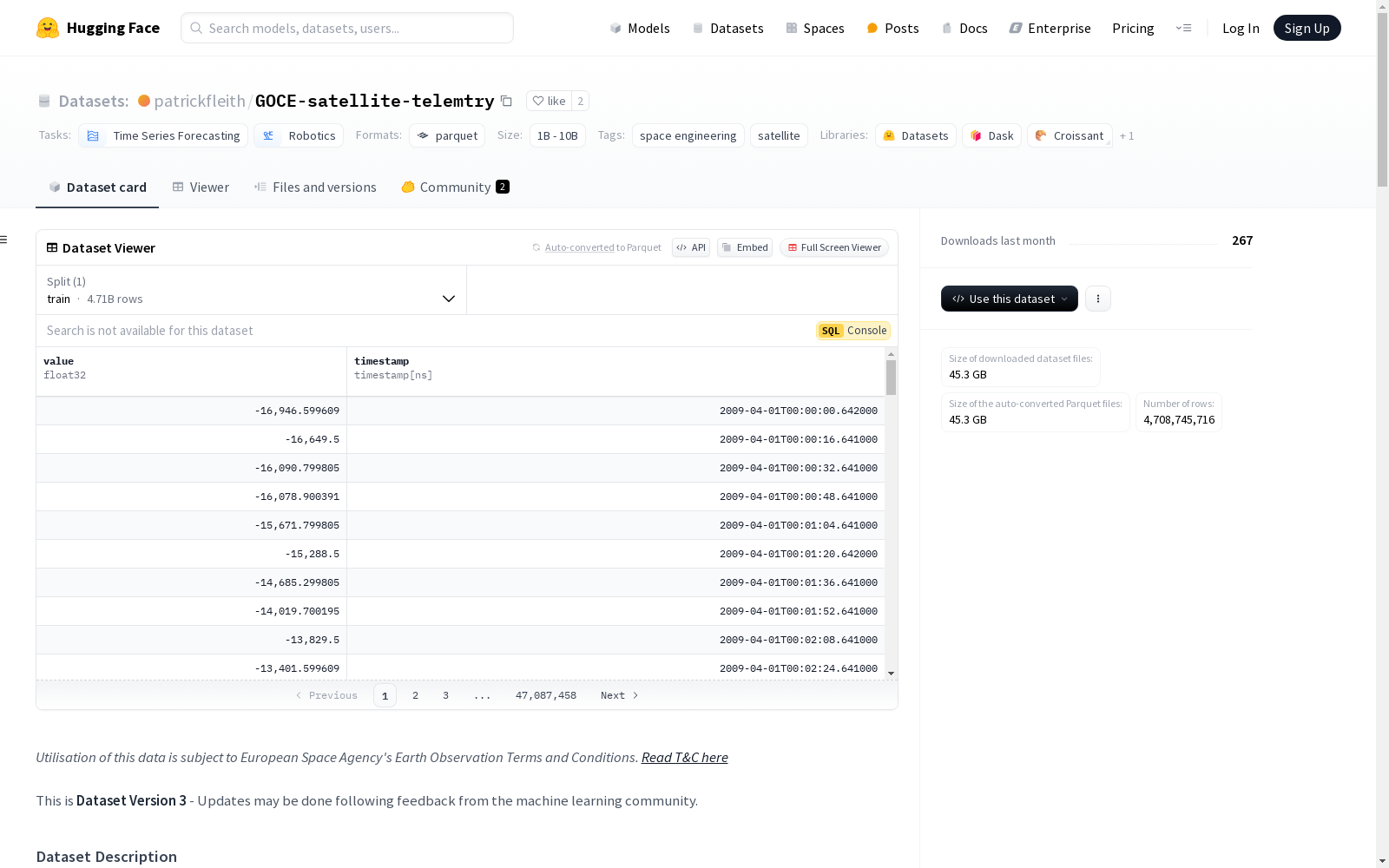Go to page 3 of the viewer
This screenshot has width=1389, height=868.
click(x=446, y=695)
